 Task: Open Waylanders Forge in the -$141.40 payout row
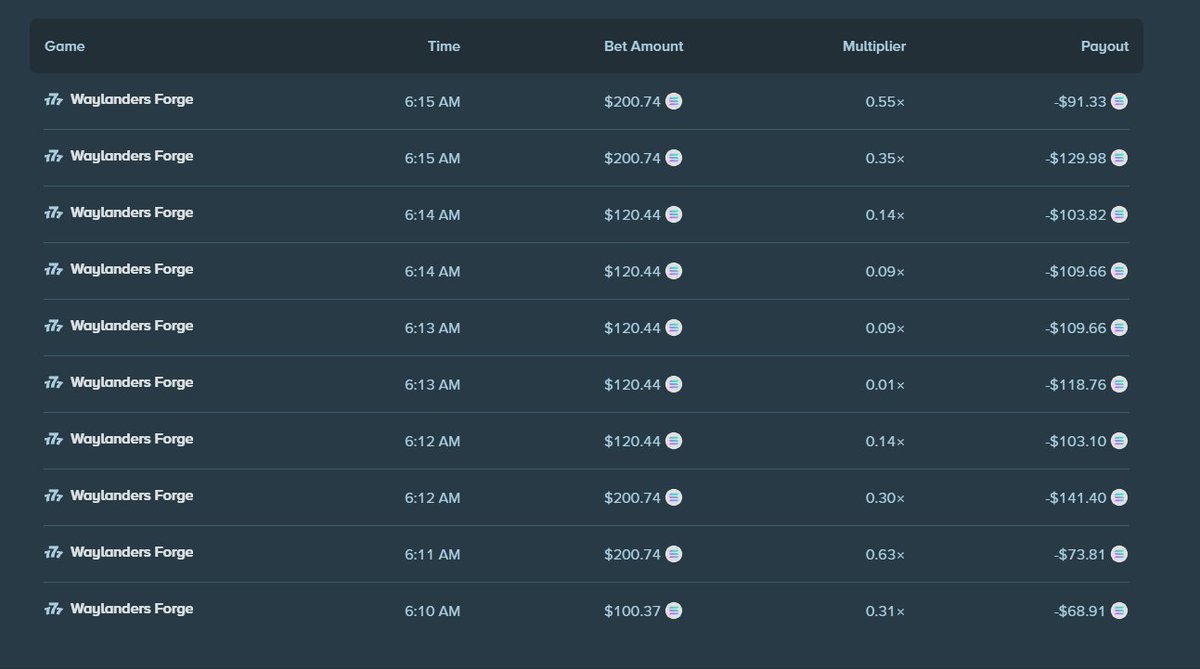132,496
